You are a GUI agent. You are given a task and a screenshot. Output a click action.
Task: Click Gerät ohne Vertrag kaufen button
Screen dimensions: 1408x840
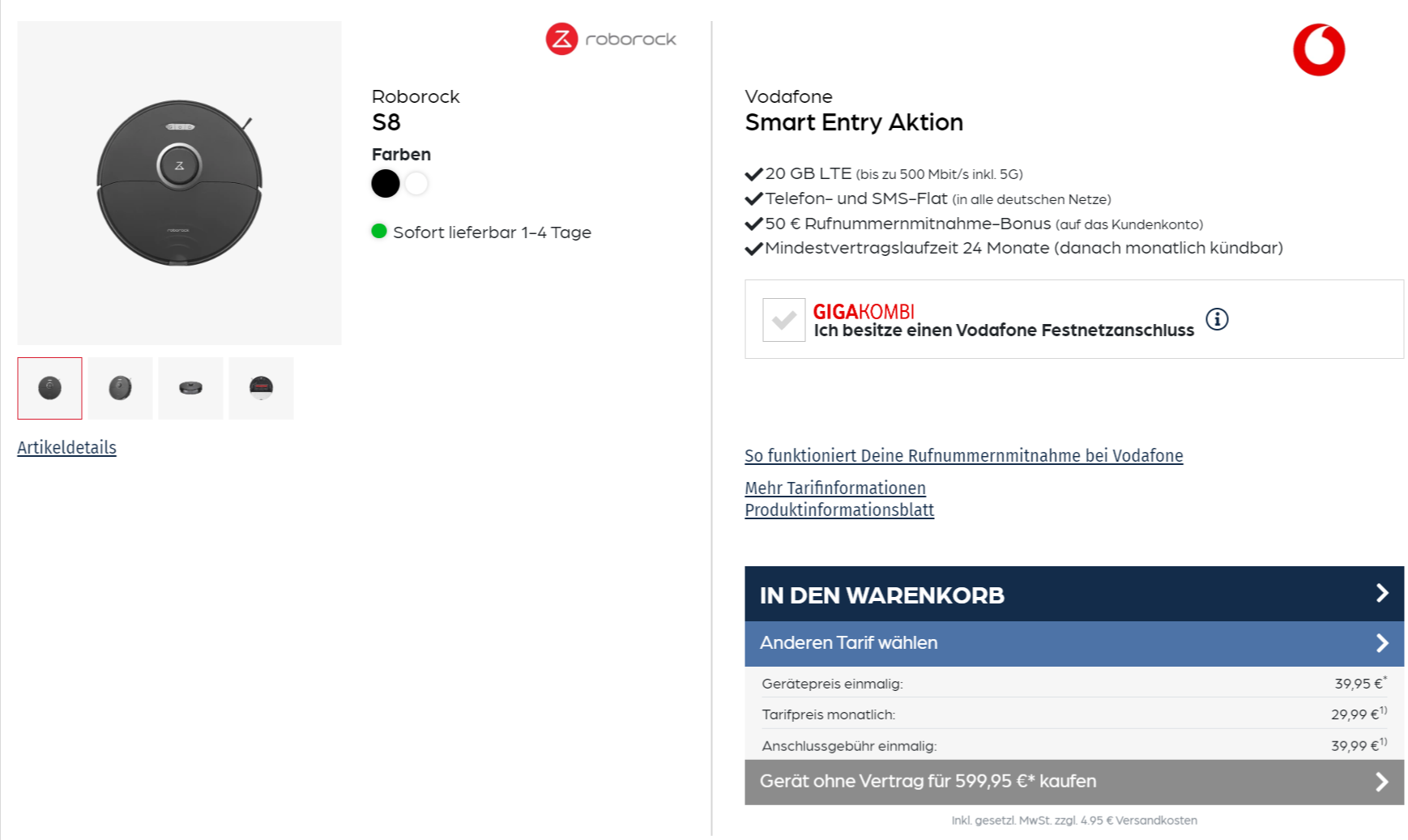point(1073,782)
